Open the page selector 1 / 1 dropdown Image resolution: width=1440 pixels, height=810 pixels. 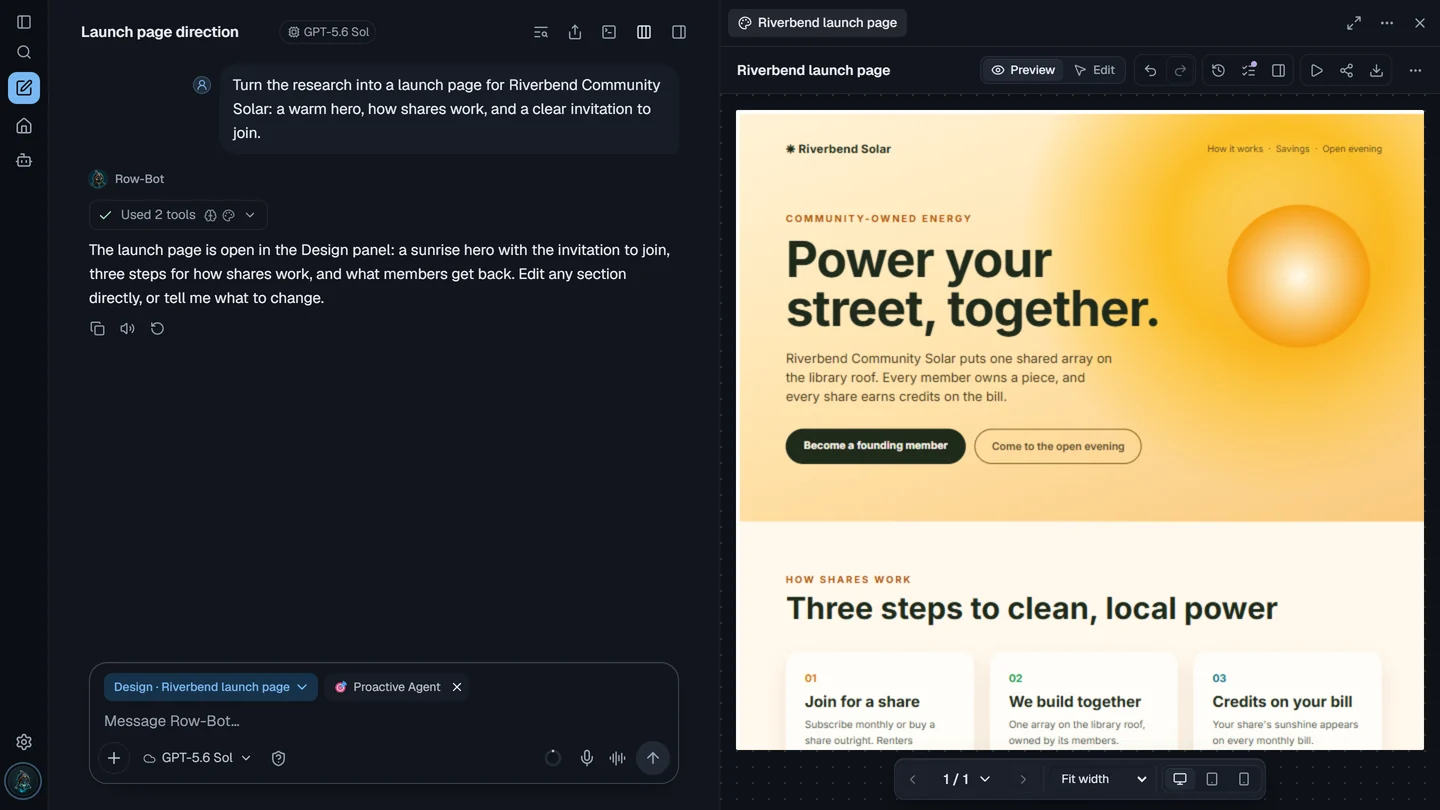coord(966,779)
